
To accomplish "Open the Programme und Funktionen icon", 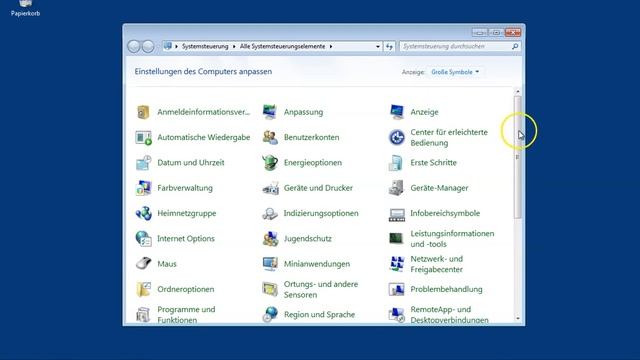I will (x=143, y=314).
